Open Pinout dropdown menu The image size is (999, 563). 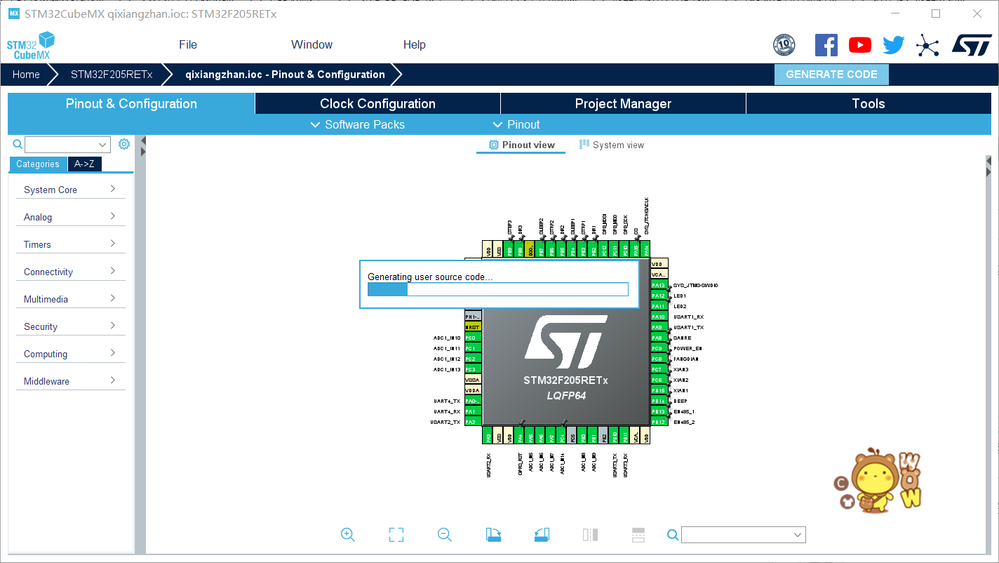[x=516, y=125]
